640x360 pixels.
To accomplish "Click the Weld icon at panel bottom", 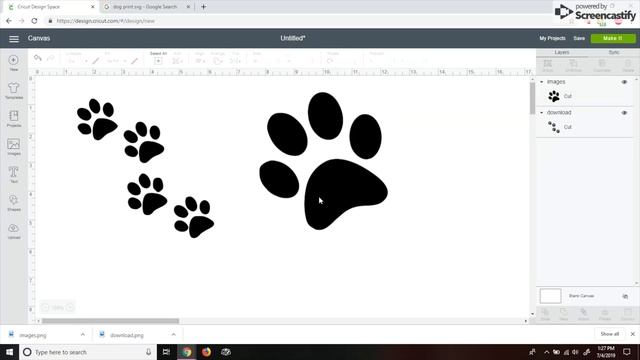I will pos(564,314).
